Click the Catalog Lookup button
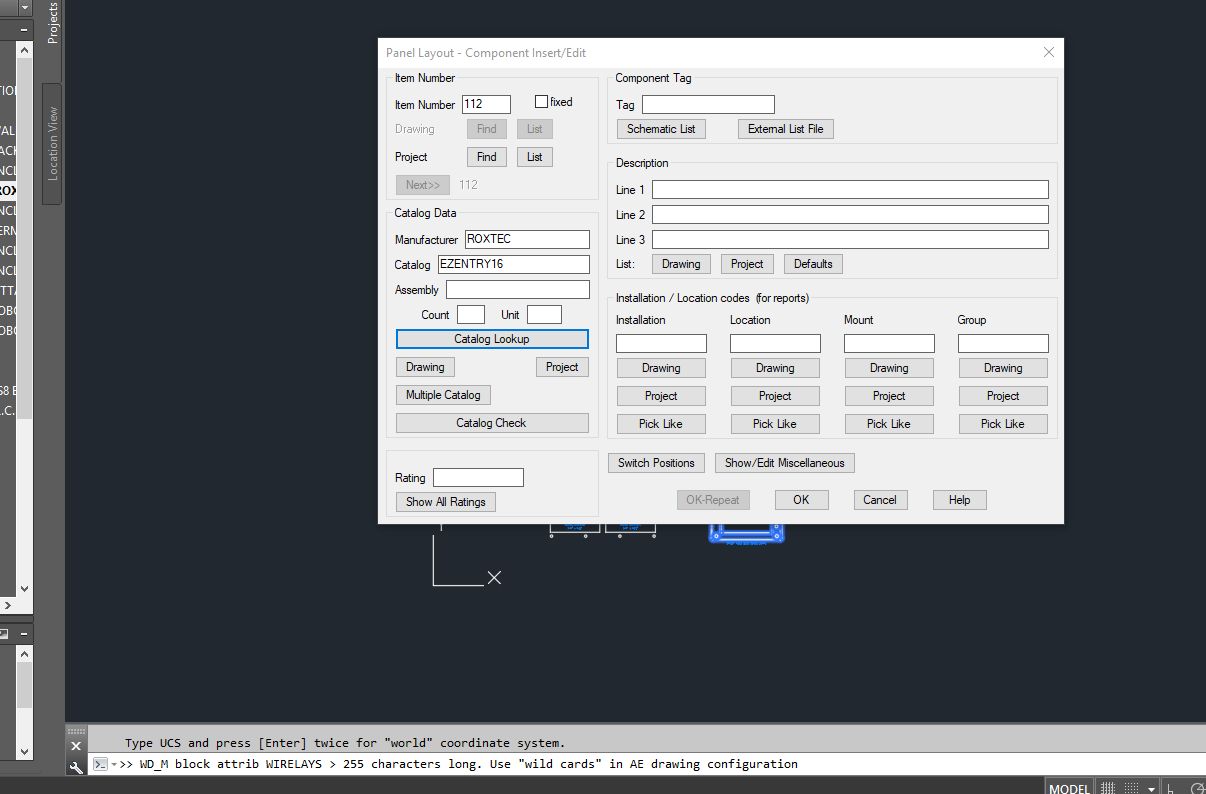Image resolution: width=1206 pixels, height=794 pixels. 492,339
